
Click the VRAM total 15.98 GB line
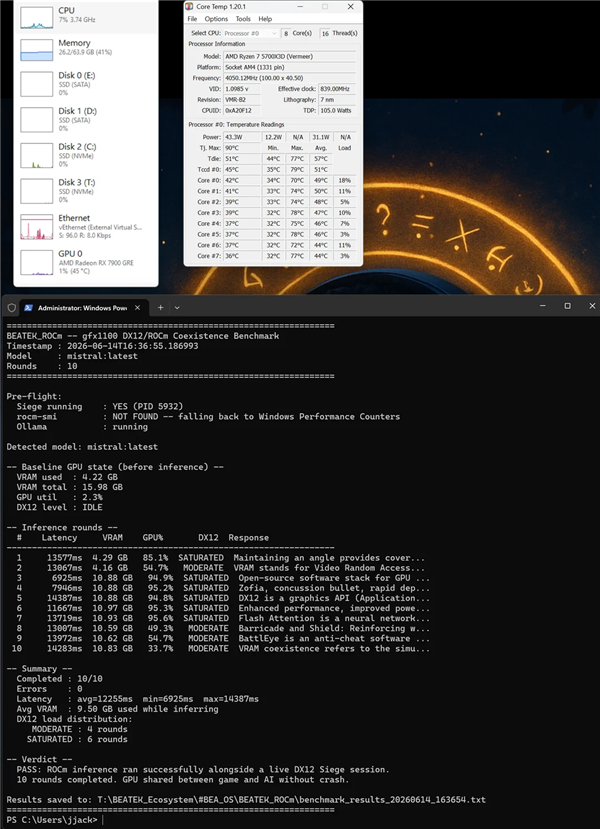click(x=69, y=487)
